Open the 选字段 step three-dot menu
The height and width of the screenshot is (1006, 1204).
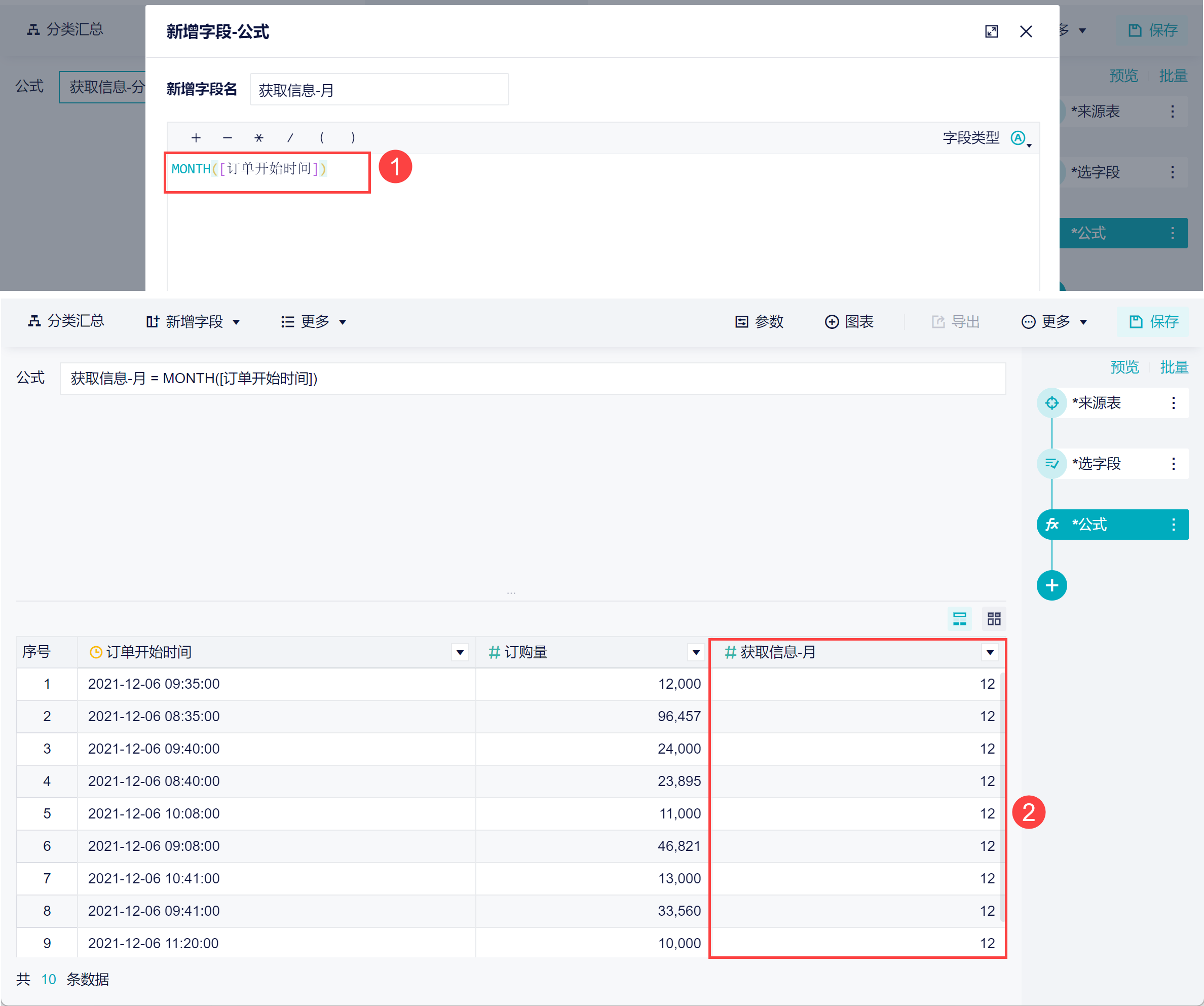(1173, 463)
